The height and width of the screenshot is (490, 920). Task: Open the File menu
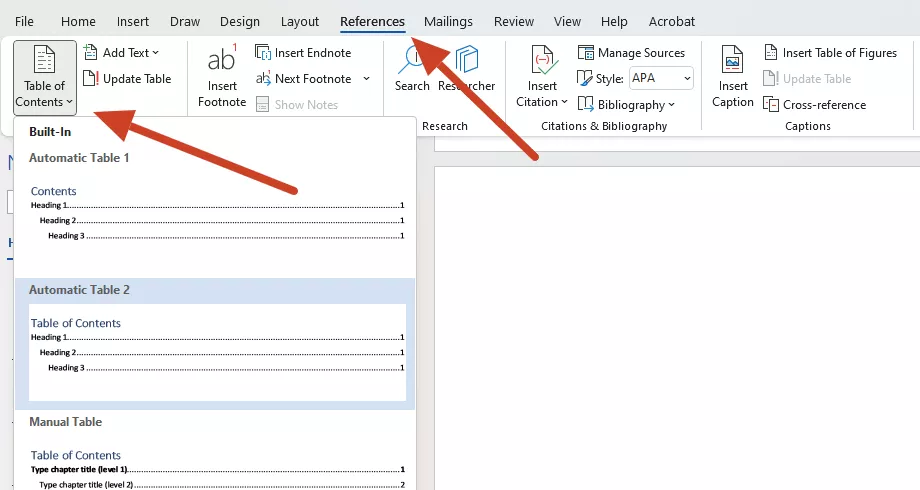pyautogui.click(x=24, y=22)
